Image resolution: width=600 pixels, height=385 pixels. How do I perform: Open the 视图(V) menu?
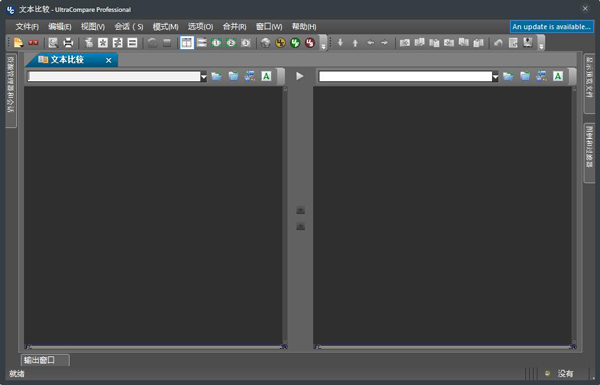(93, 26)
